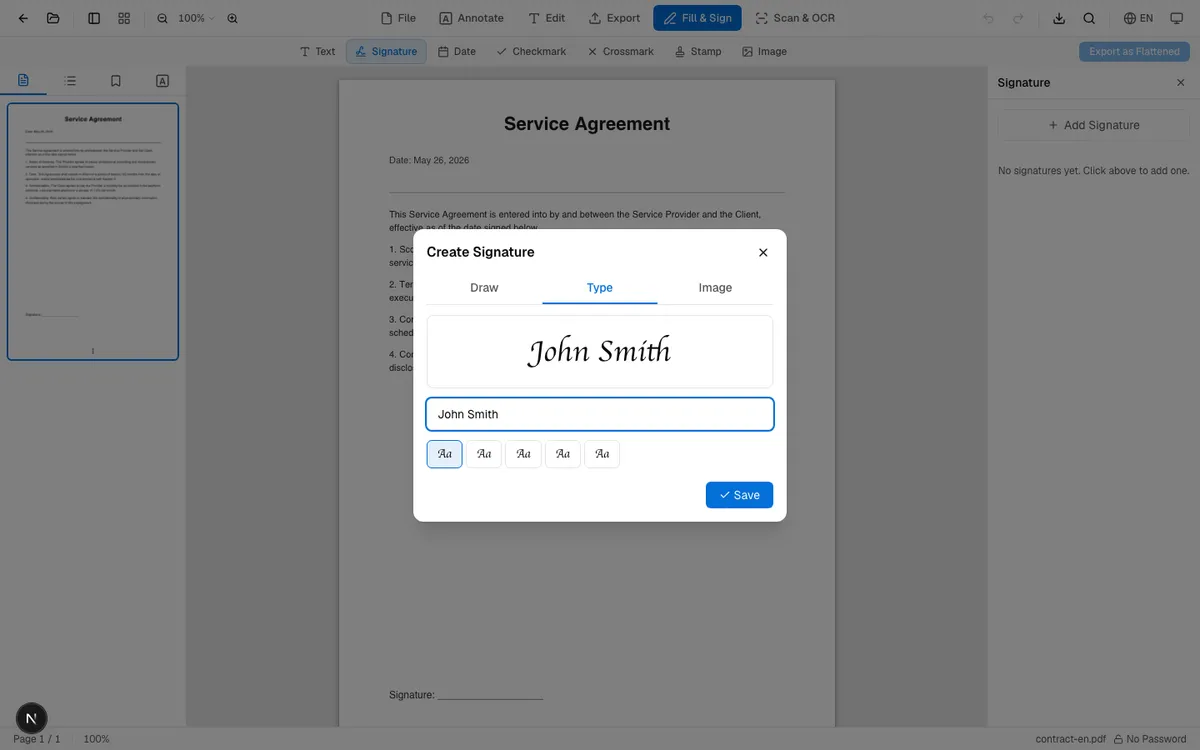Switch to the Type tab
This screenshot has height=750, width=1200.
tap(600, 288)
